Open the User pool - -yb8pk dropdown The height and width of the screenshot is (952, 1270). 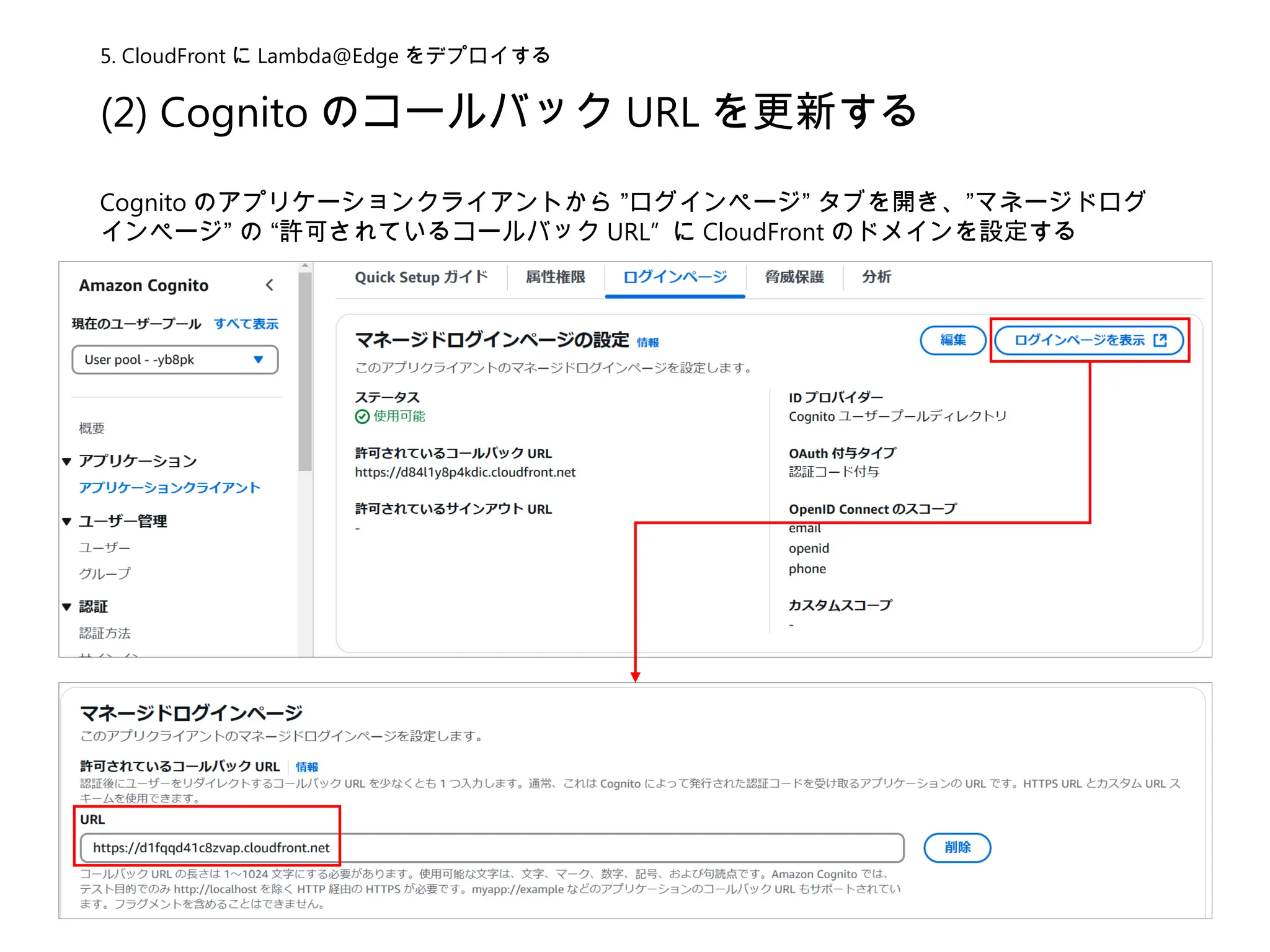click(x=175, y=360)
